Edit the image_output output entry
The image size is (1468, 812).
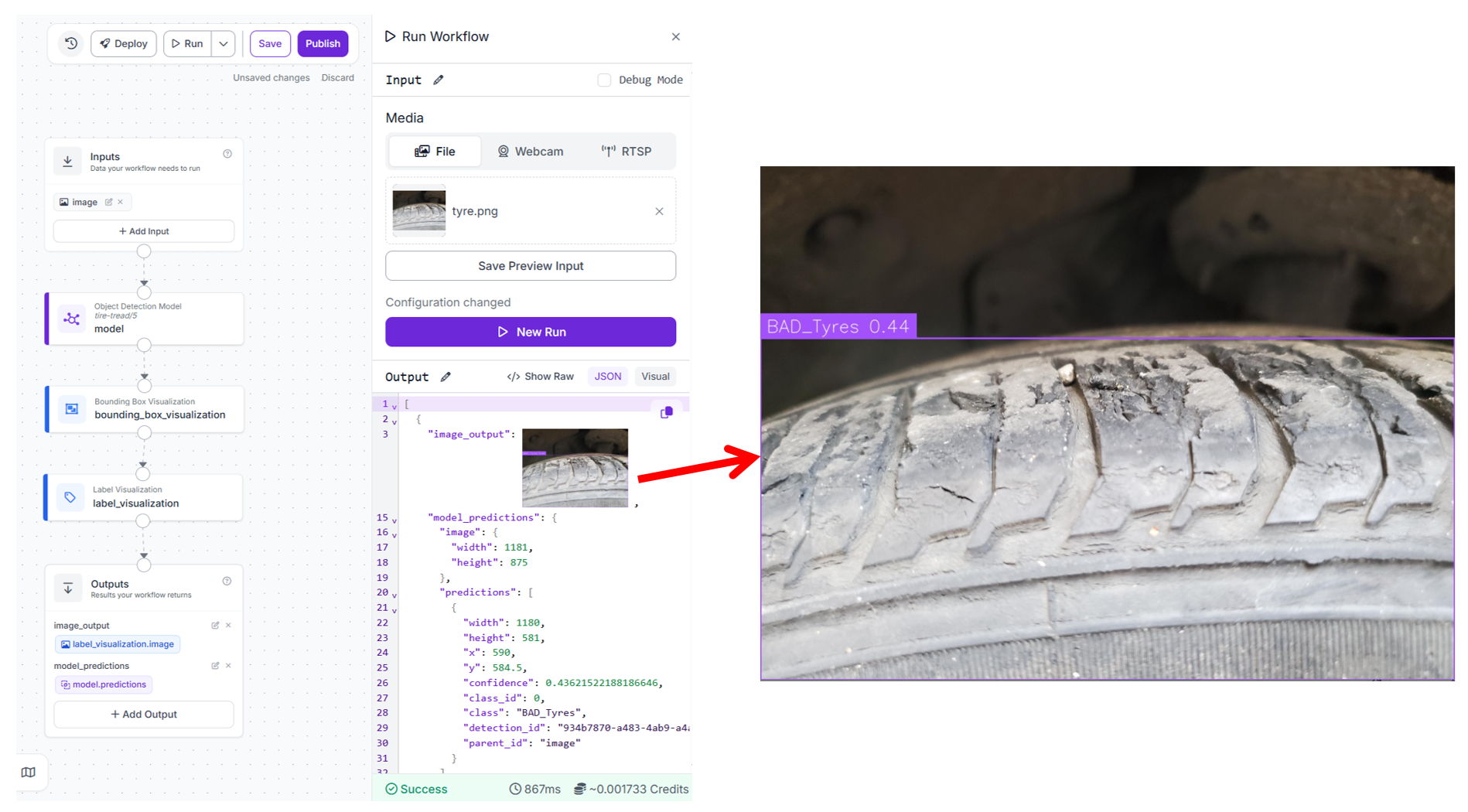click(x=215, y=625)
